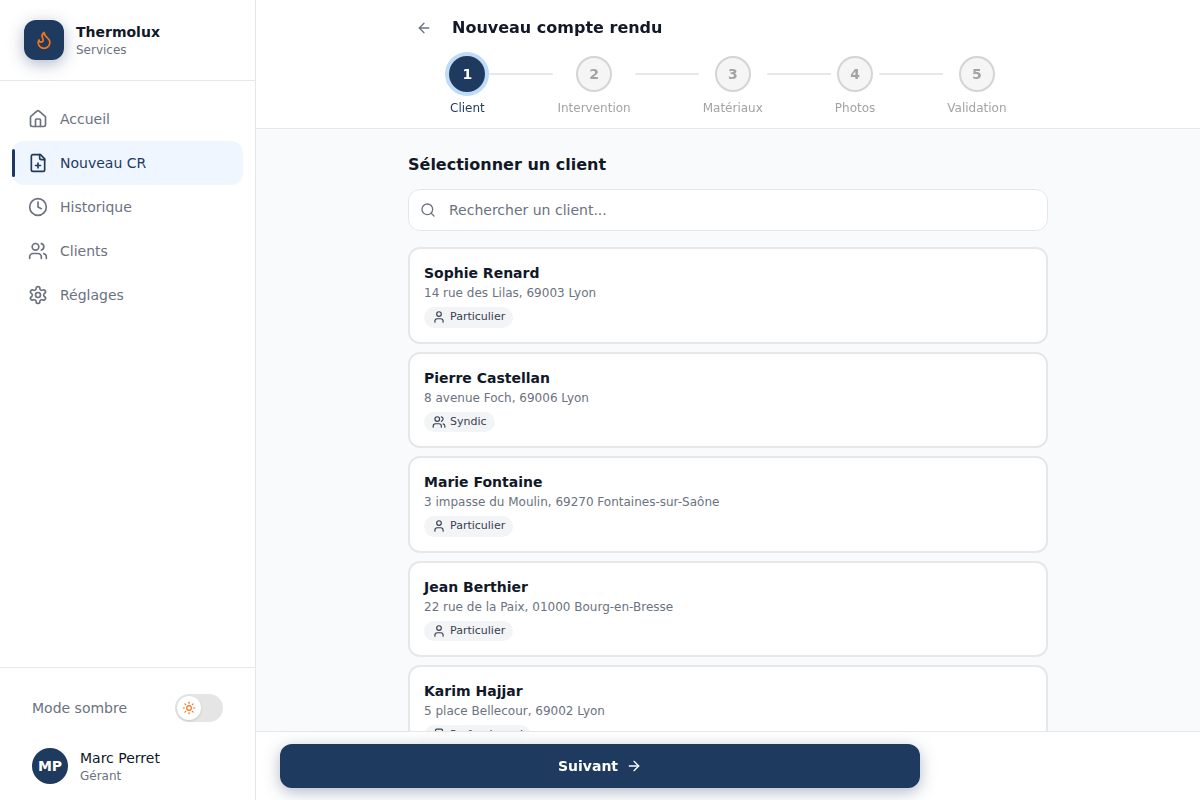
Task: Click the Clients people icon
Action: (38, 251)
